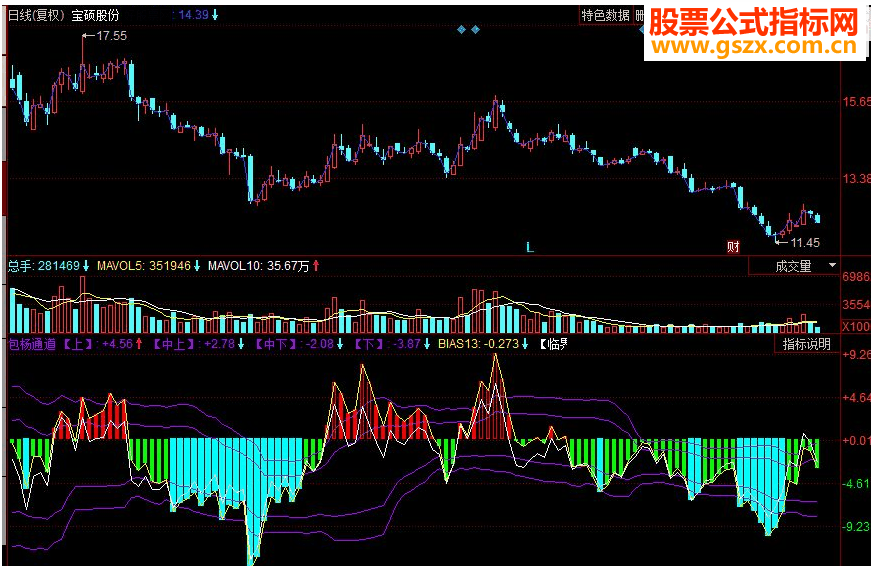Click the X100 volume unit label

(857, 327)
